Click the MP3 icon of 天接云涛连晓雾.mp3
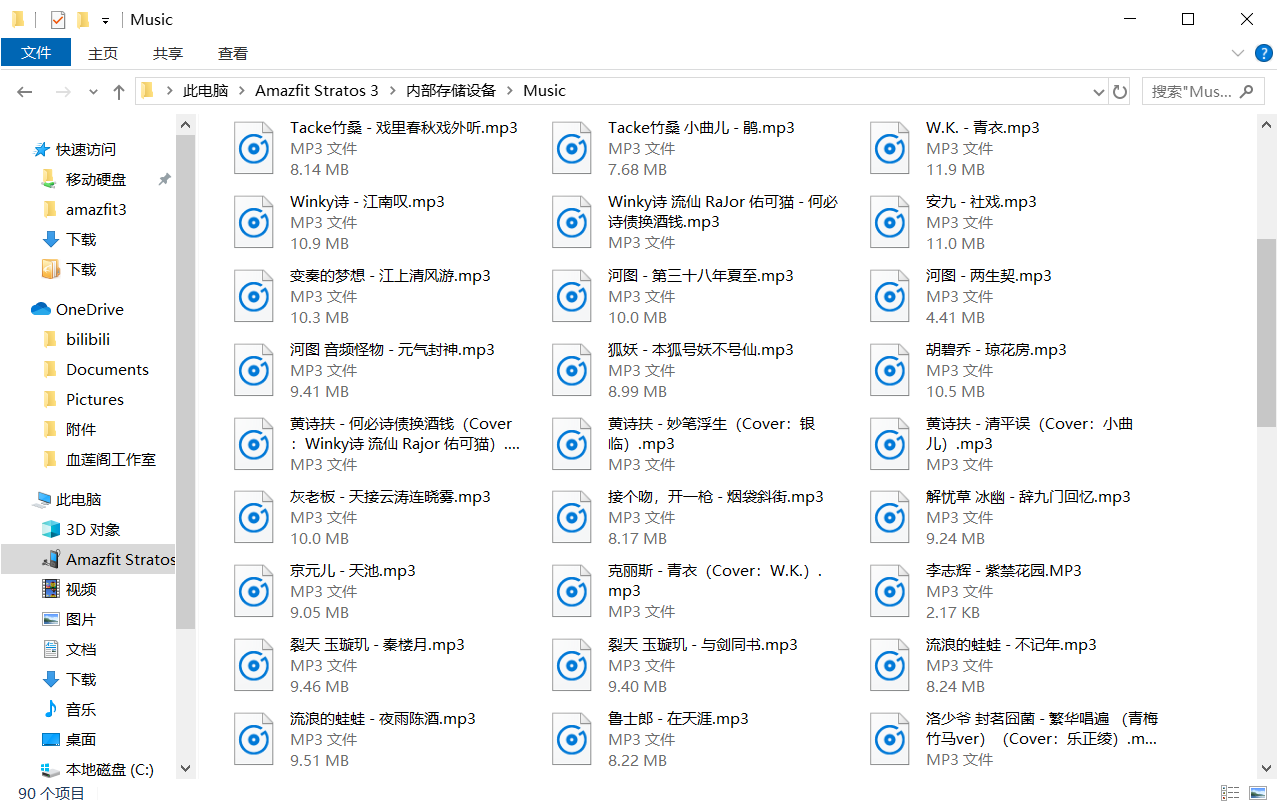Screen dimensions: 1278x809 (x=254, y=517)
